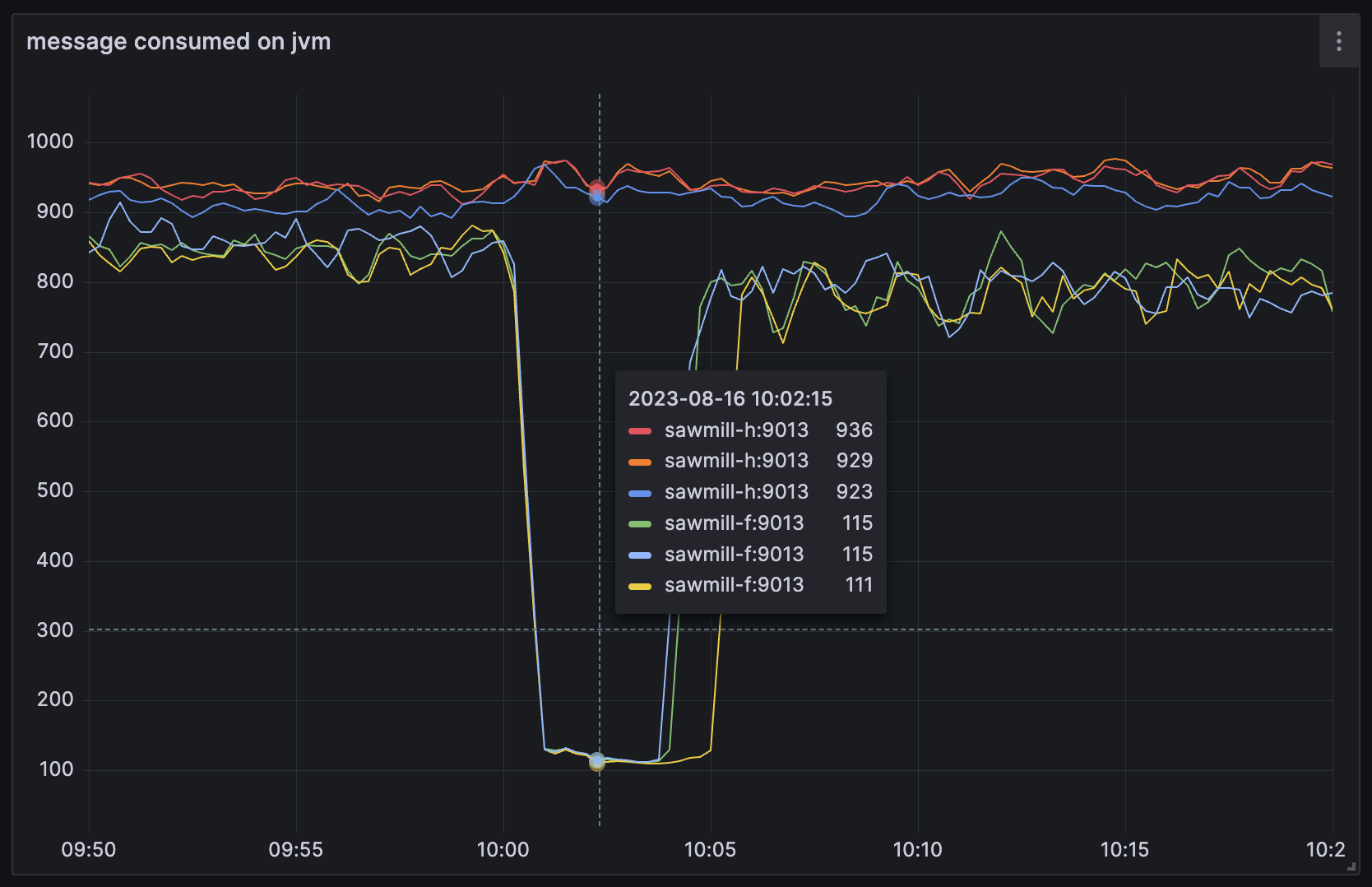Click the 10:10 x-axis label
Image resolution: width=1372 pixels, height=887 pixels.
[918, 850]
